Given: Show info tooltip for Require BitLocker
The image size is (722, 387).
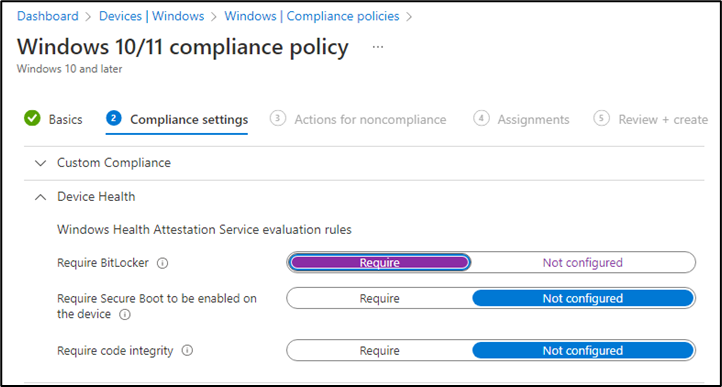Looking at the screenshot, I should [162, 264].
